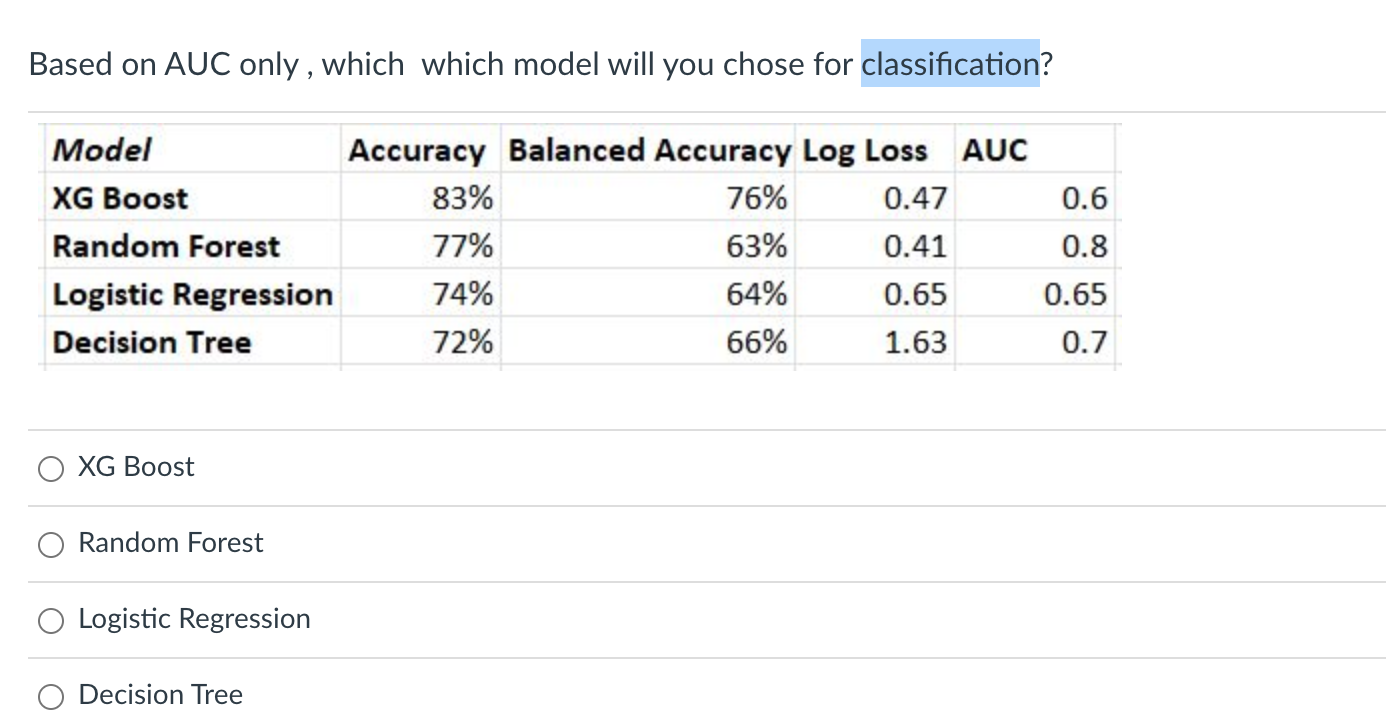This screenshot has height=710, width=1386.
Task: Select the Random Forest radio button
Action: (50, 544)
